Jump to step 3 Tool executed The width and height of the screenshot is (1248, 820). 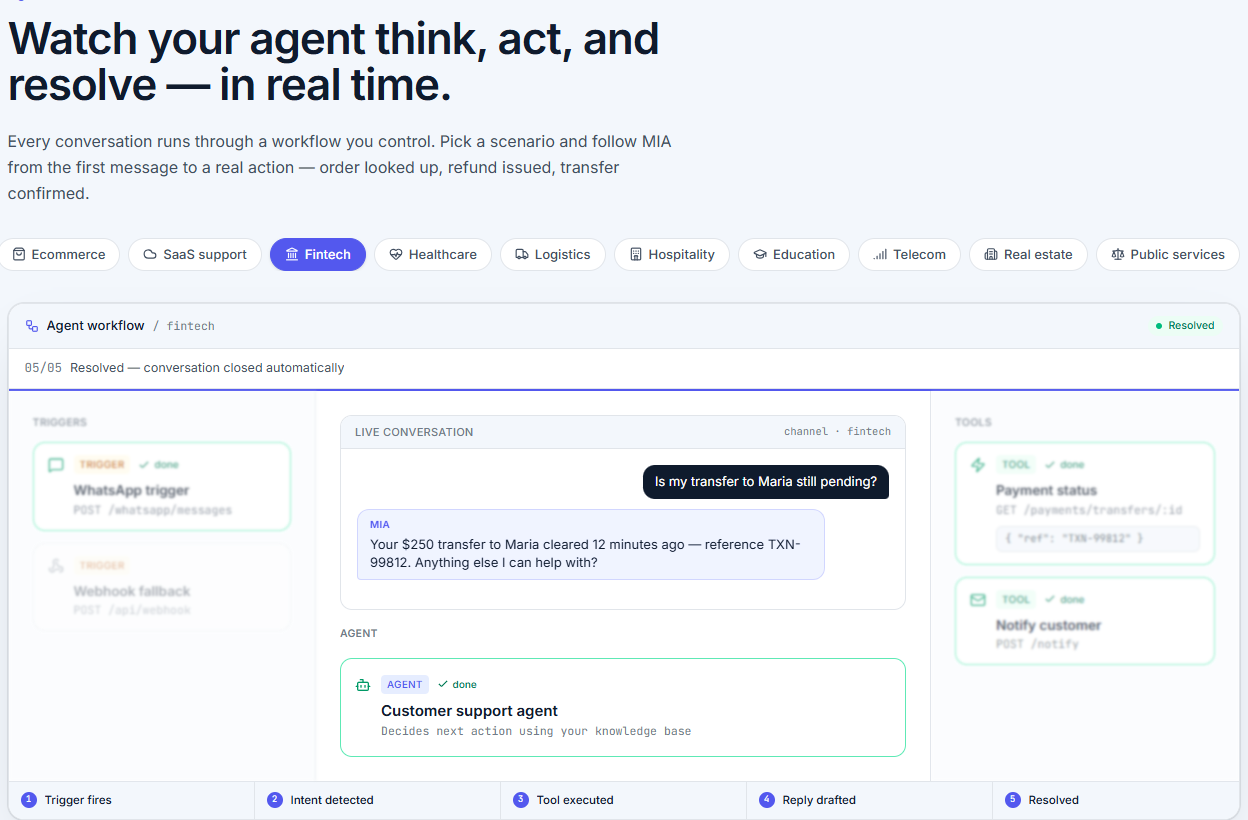click(623, 800)
